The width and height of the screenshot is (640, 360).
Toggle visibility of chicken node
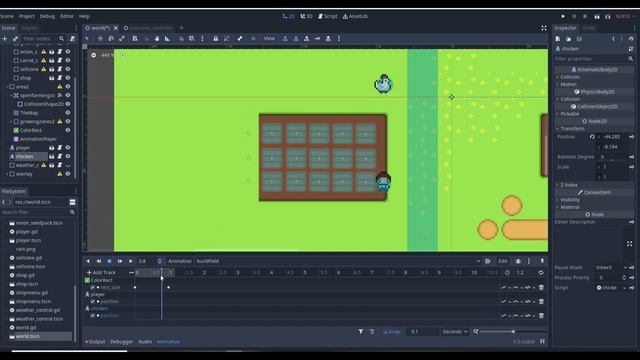pyautogui.click(x=68, y=156)
